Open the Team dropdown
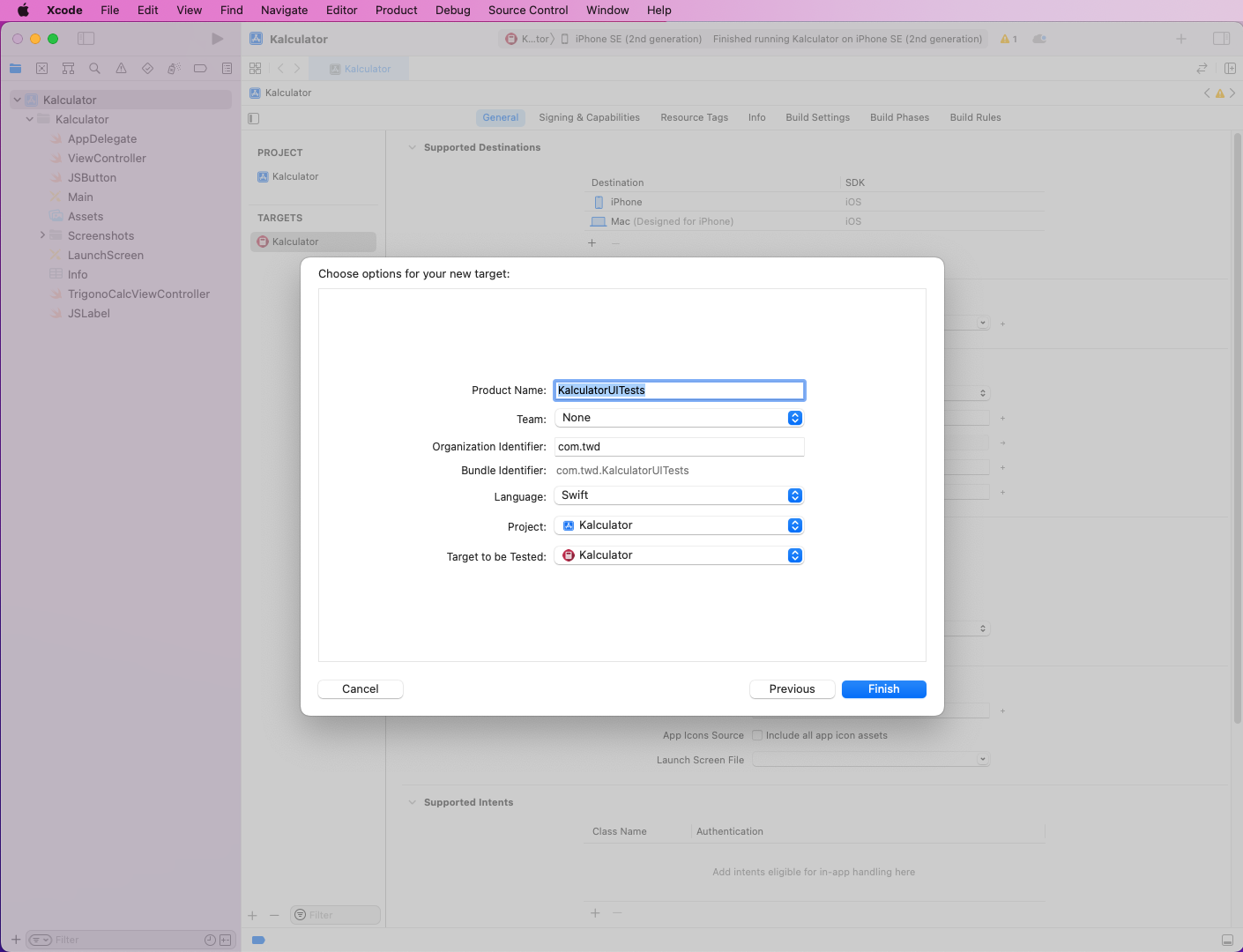This screenshot has height=952, width=1243. click(679, 418)
